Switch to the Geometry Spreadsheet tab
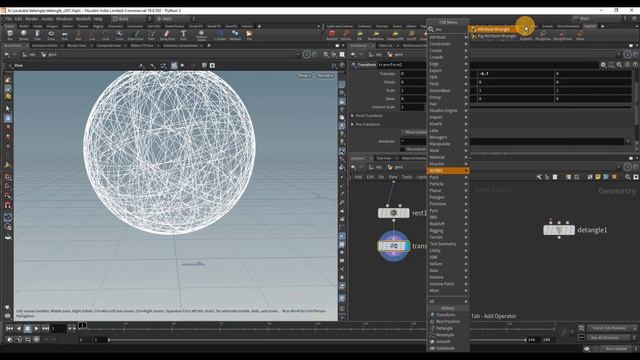 point(180,45)
